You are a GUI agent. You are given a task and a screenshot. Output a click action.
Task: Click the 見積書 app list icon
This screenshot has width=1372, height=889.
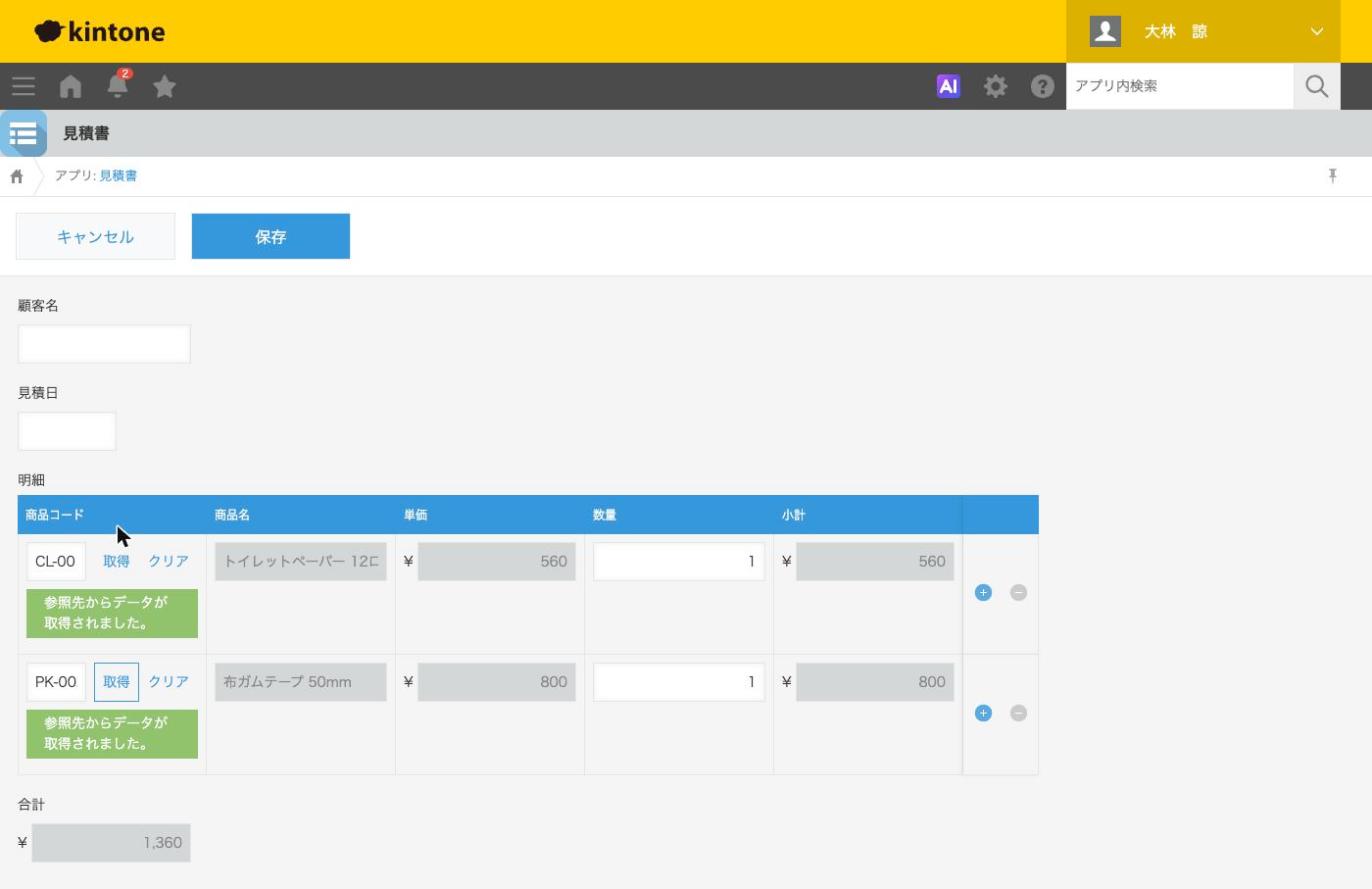click(x=23, y=133)
